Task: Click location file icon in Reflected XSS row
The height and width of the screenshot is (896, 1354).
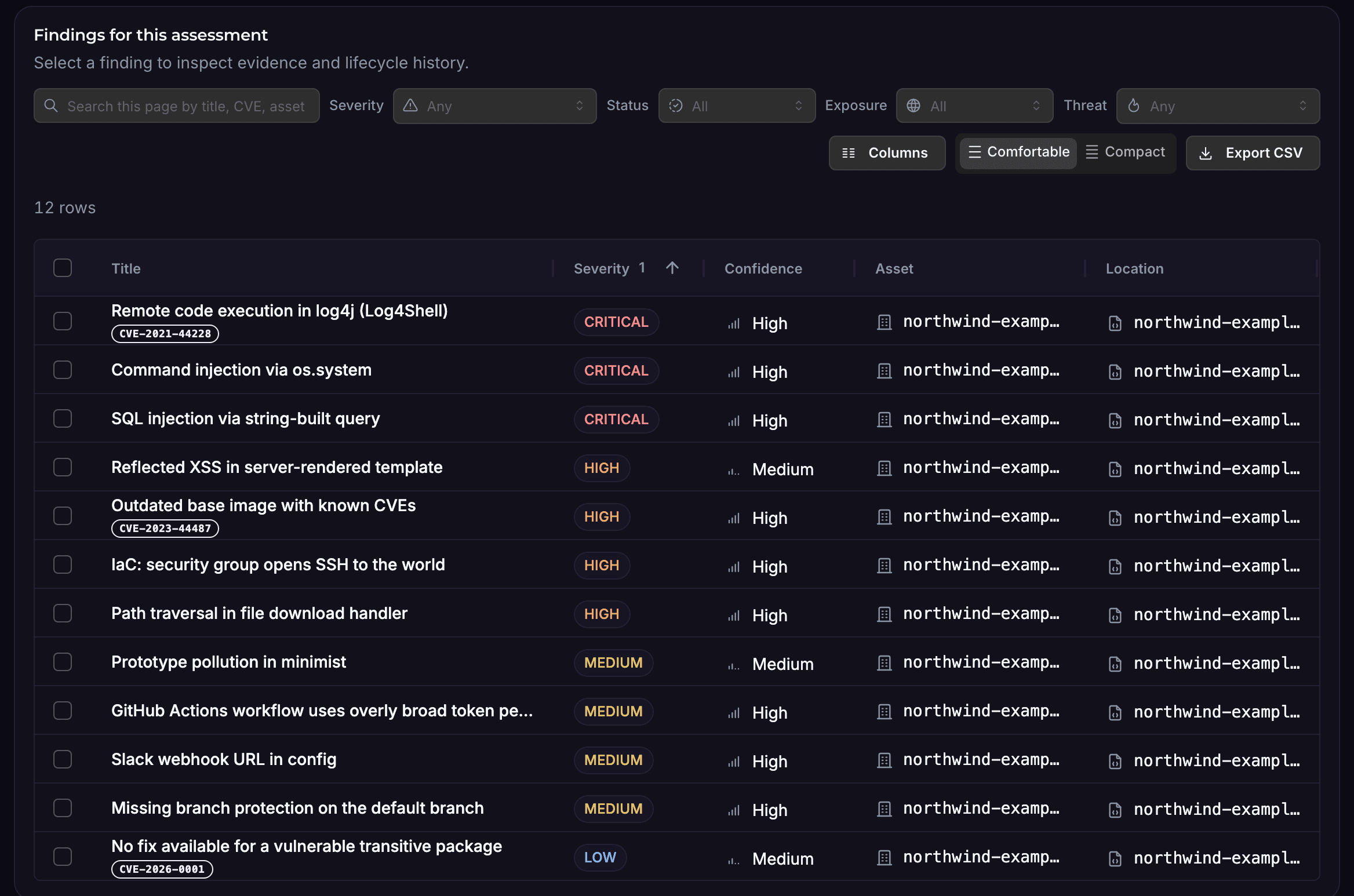Action: [1115, 469]
